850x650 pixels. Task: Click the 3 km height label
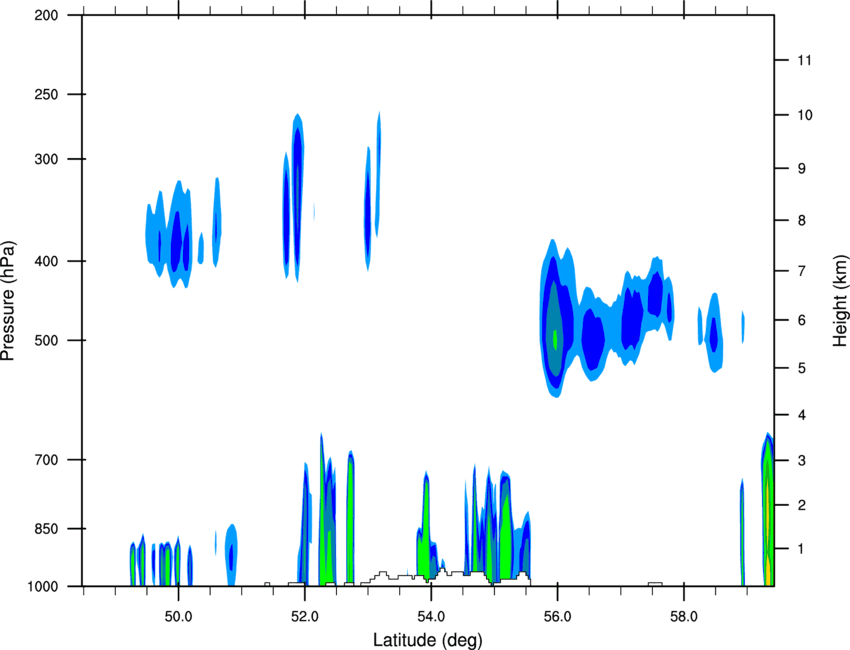coord(802,461)
